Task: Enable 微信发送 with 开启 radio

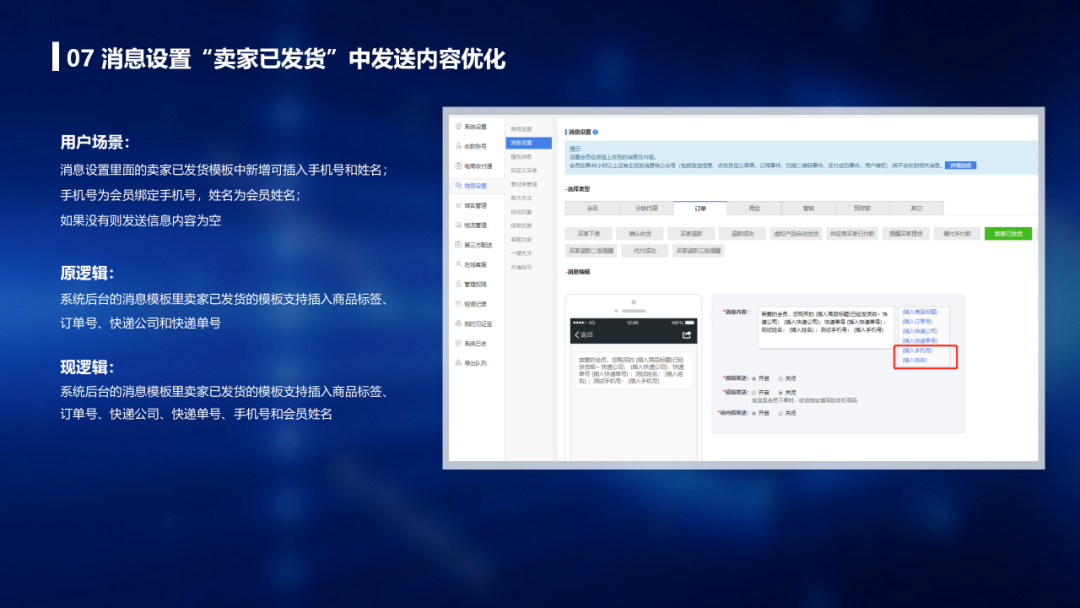Action: pos(753,378)
